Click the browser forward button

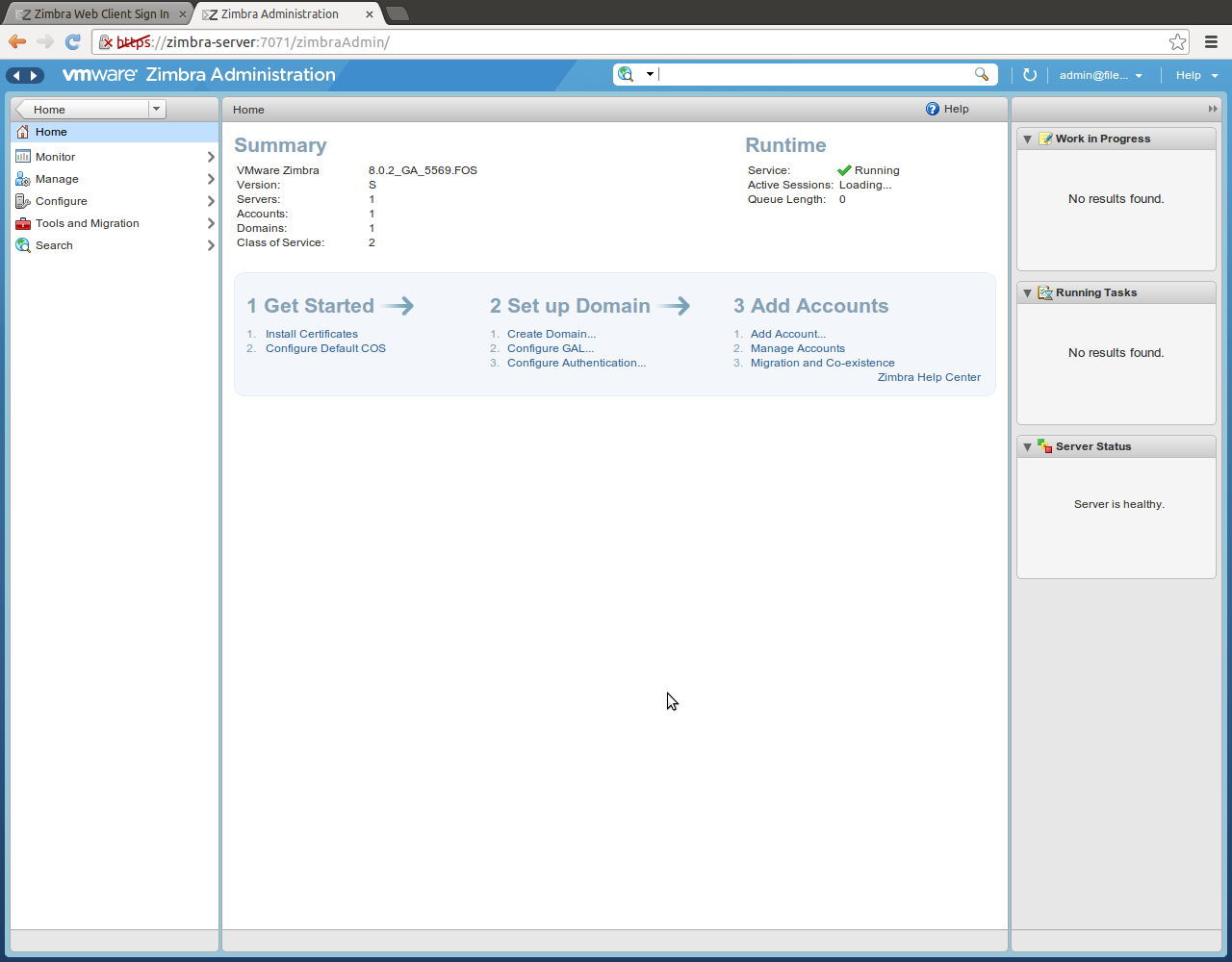pyautogui.click(x=45, y=41)
